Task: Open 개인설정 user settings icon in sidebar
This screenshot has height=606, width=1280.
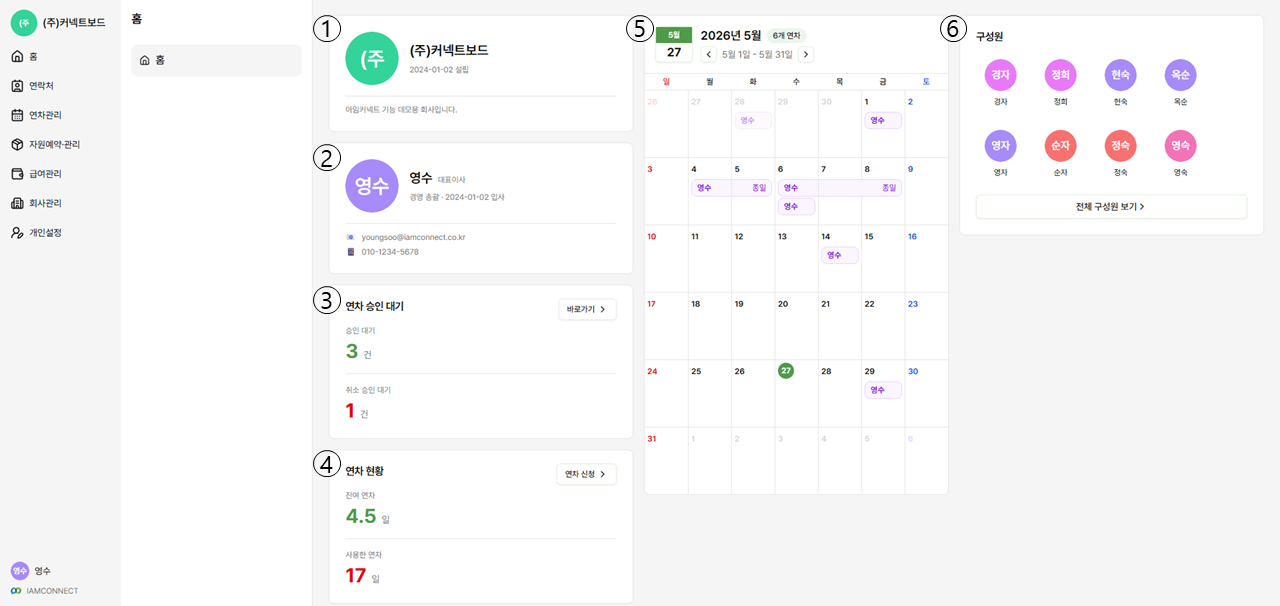Action: coord(17,232)
